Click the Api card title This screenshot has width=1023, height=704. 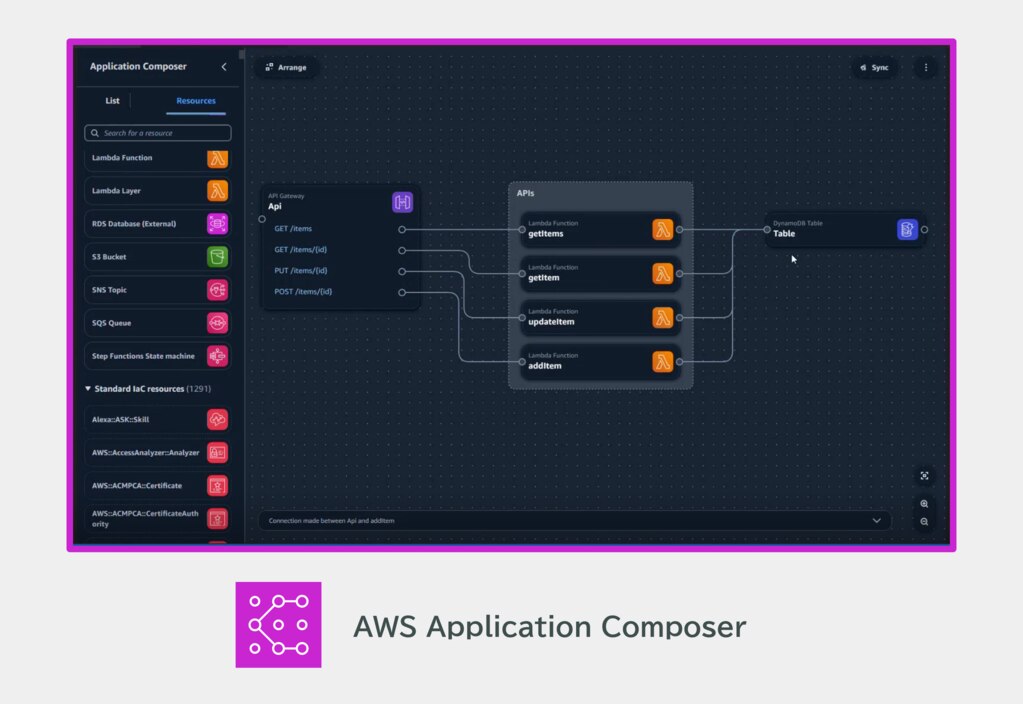(x=275, y=206)
